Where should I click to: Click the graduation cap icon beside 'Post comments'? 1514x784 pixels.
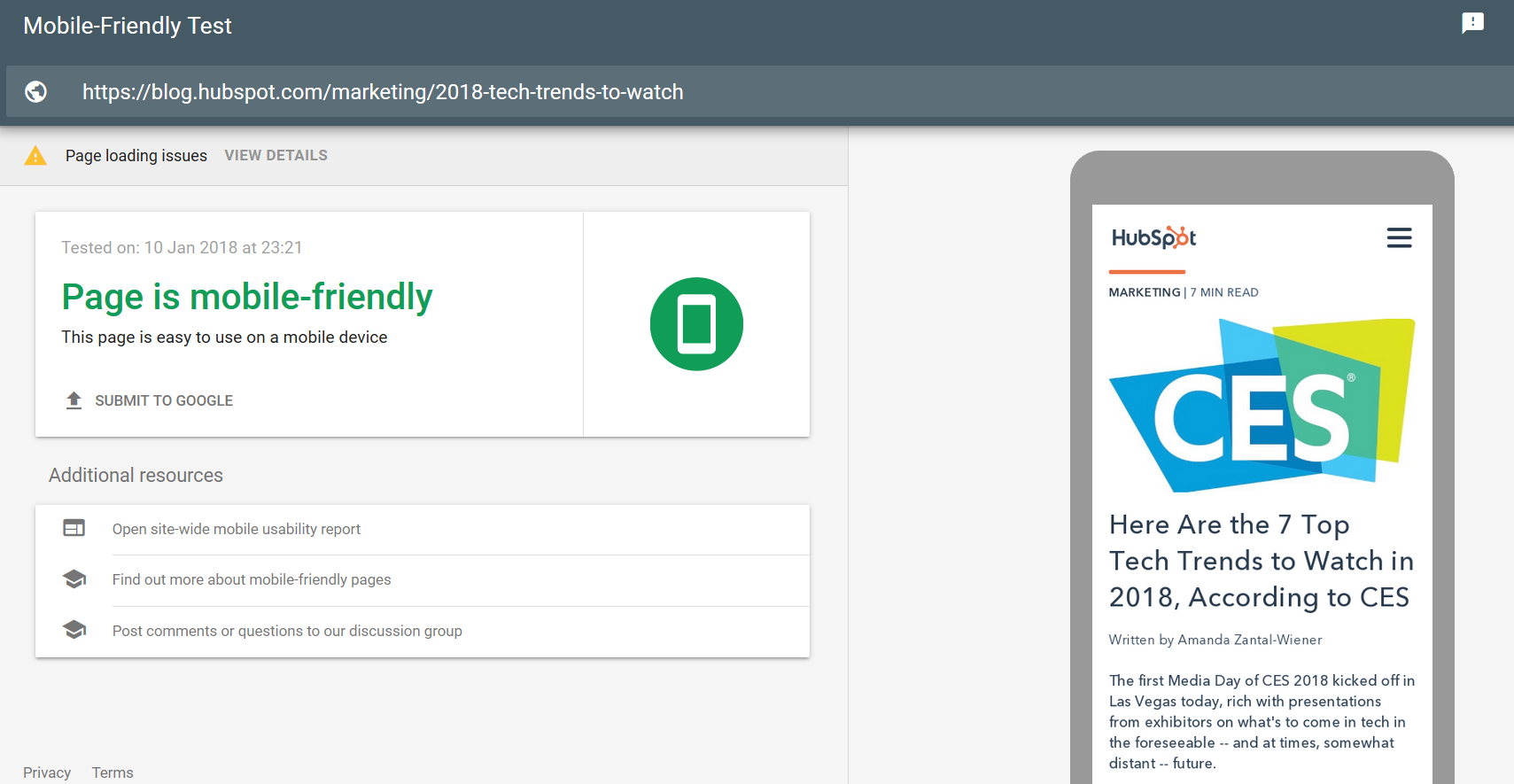[x=74, y=630]
